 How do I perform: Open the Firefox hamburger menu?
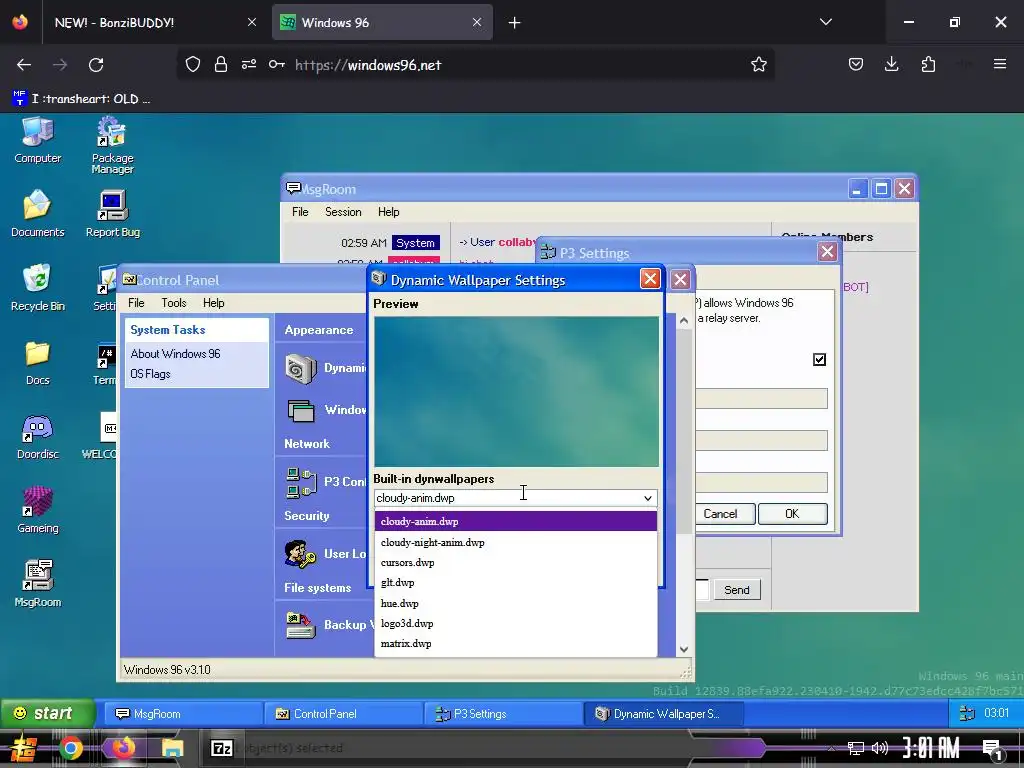click(x=999, y=64)
